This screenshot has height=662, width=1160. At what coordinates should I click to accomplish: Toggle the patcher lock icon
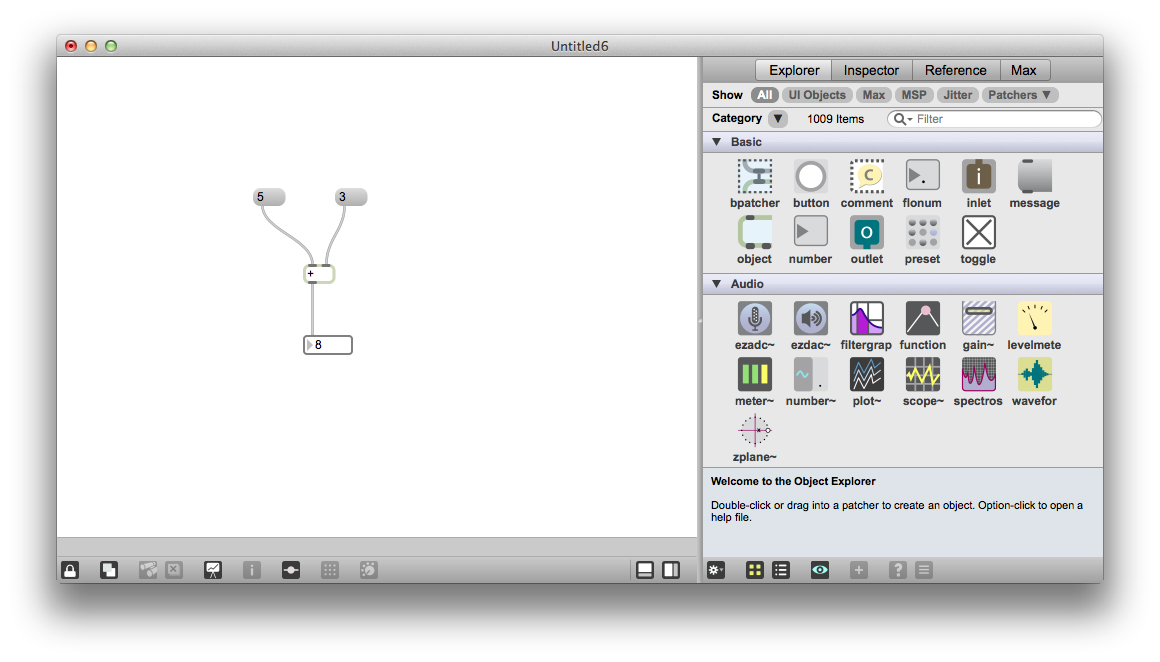70,570
